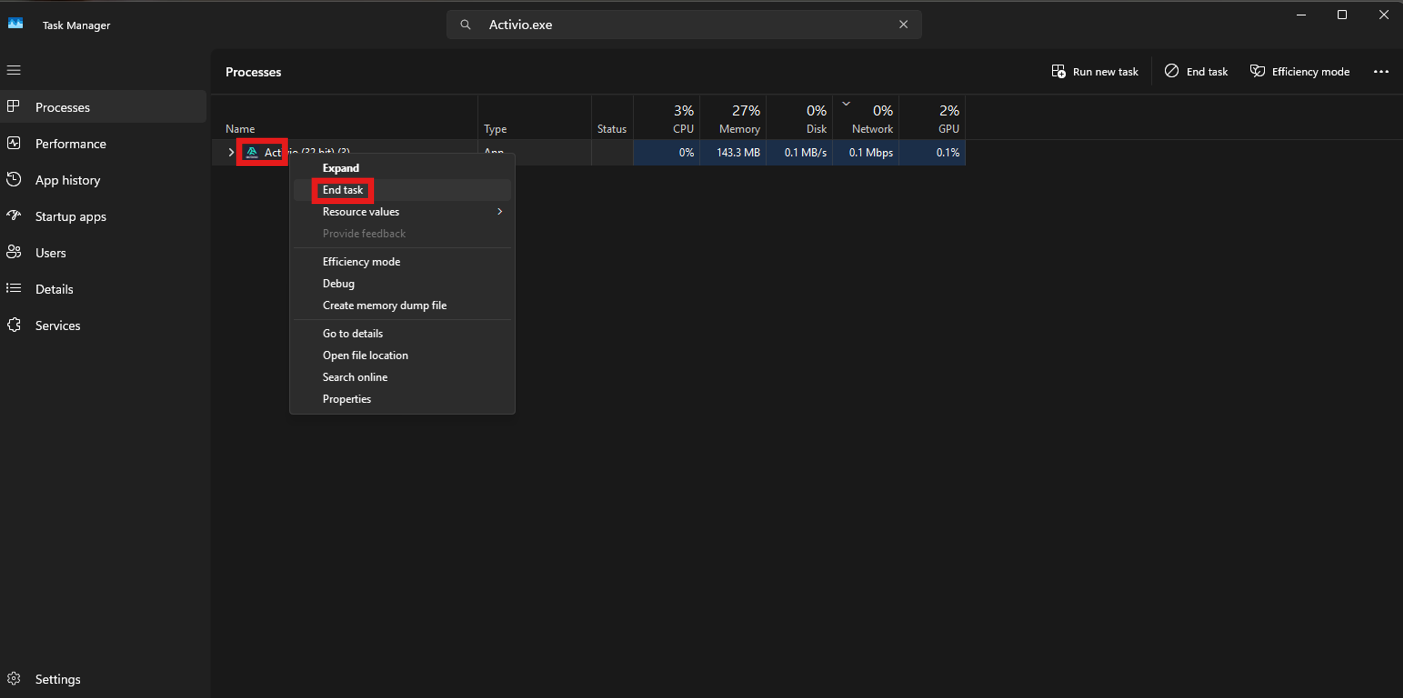Viewport: 1403px width, 698px height.
Task: Sort processes by Memory column
Action: click(739, 119)
